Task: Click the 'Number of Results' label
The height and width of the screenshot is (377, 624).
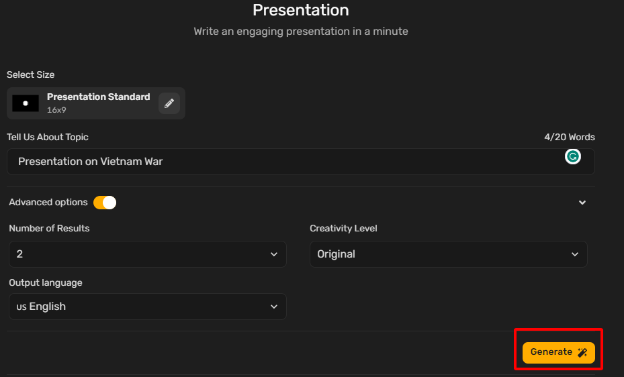Action: pyautogui.click(x=49, y=229)
